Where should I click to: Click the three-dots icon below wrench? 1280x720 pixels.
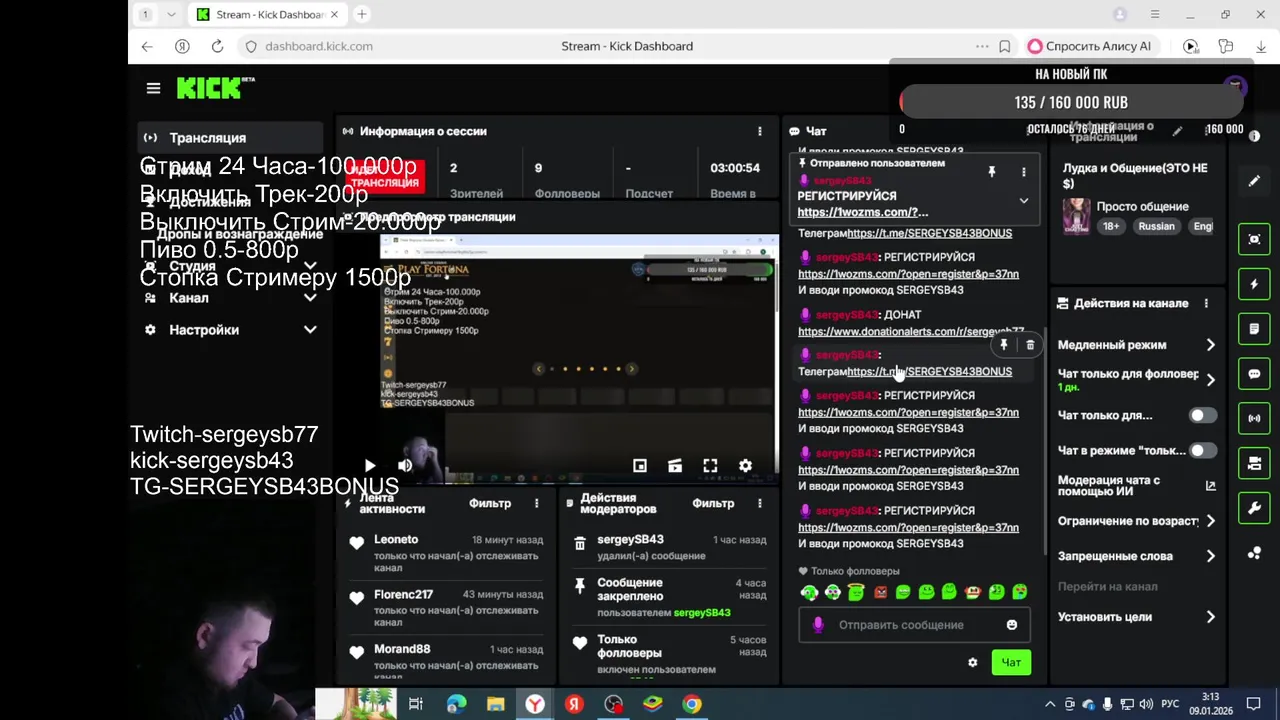[x=1254, y=553]
